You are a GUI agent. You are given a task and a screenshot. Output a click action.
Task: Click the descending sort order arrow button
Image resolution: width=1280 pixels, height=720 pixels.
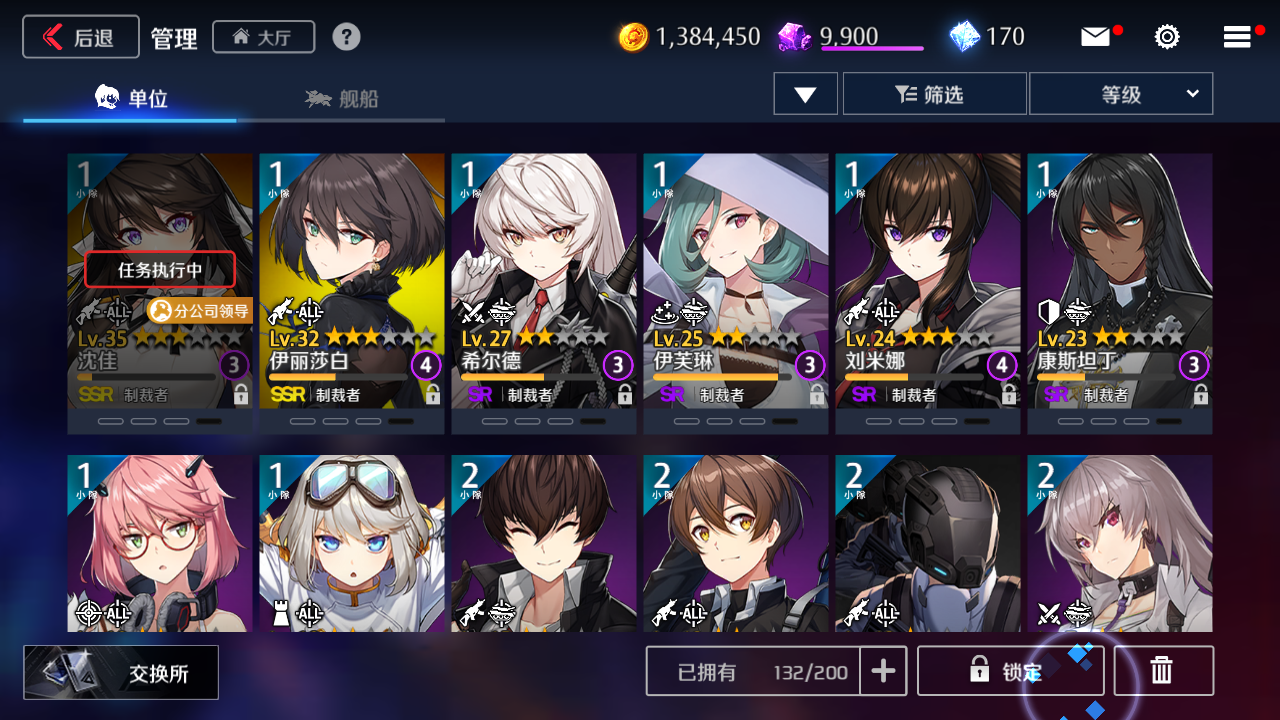[x=805, y=94]
